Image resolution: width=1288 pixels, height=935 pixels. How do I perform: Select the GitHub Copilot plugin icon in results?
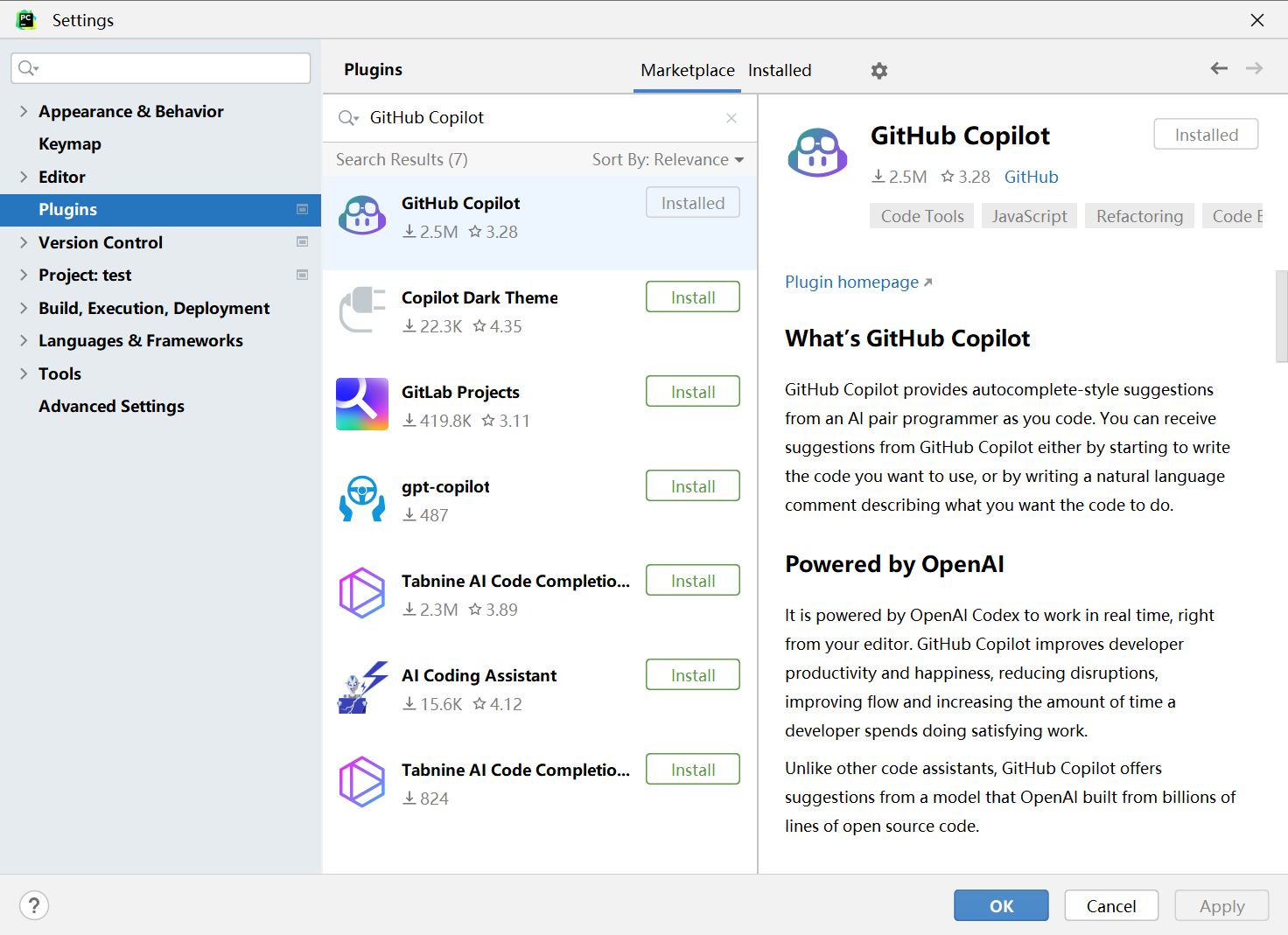(362, 215)
